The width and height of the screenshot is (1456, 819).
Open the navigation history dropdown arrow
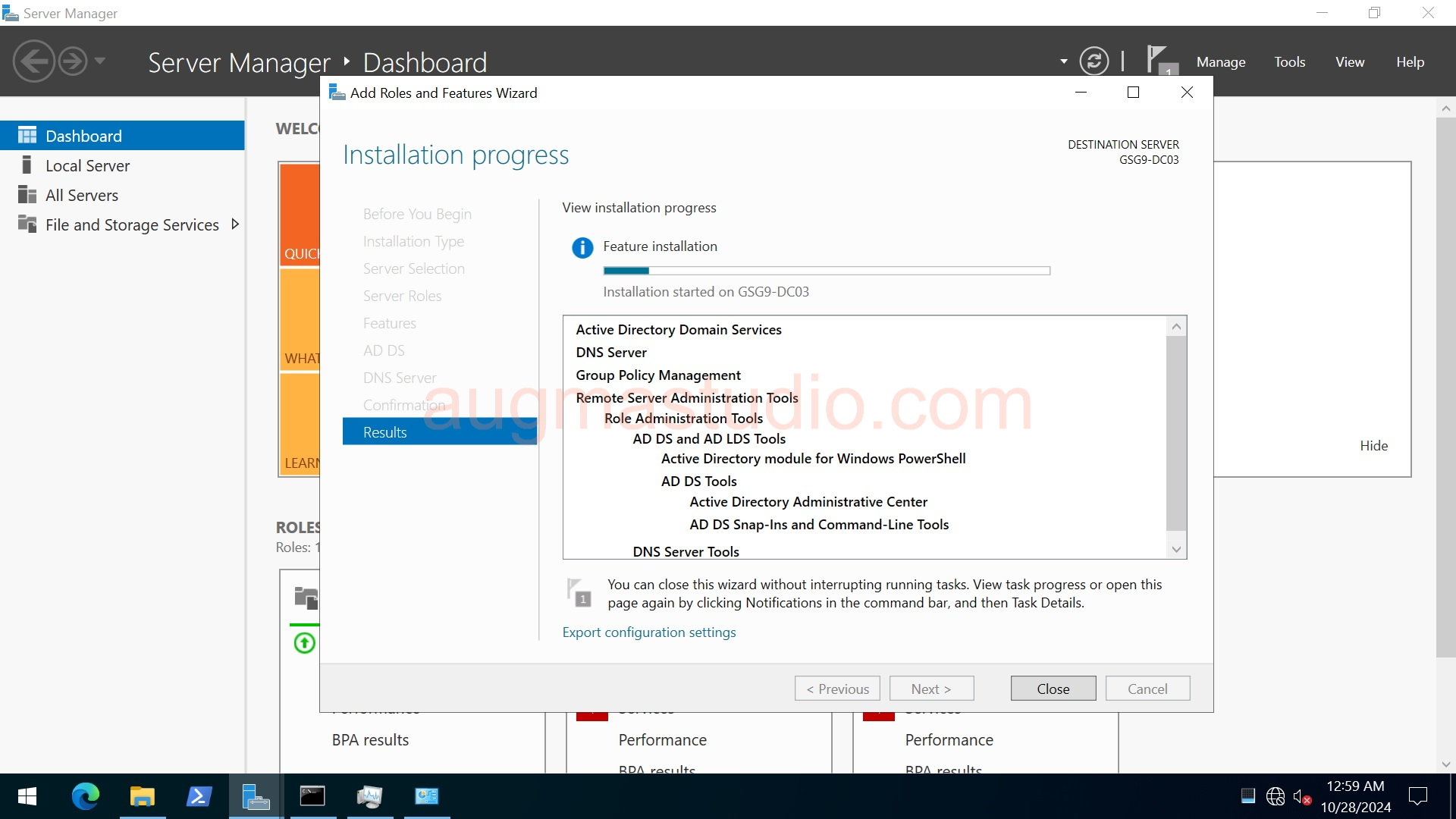click(x=101, y=61)
